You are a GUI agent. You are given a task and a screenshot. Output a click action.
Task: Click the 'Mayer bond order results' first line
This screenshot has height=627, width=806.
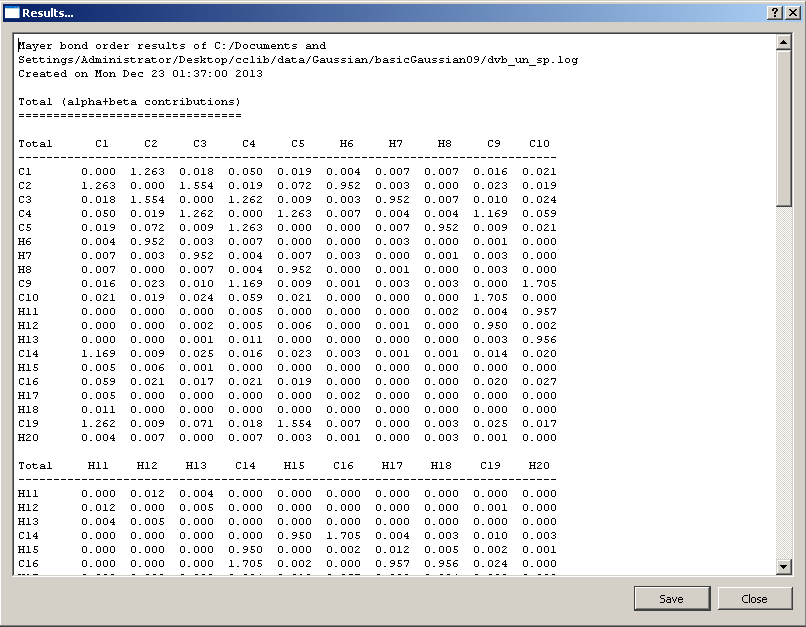172,45
